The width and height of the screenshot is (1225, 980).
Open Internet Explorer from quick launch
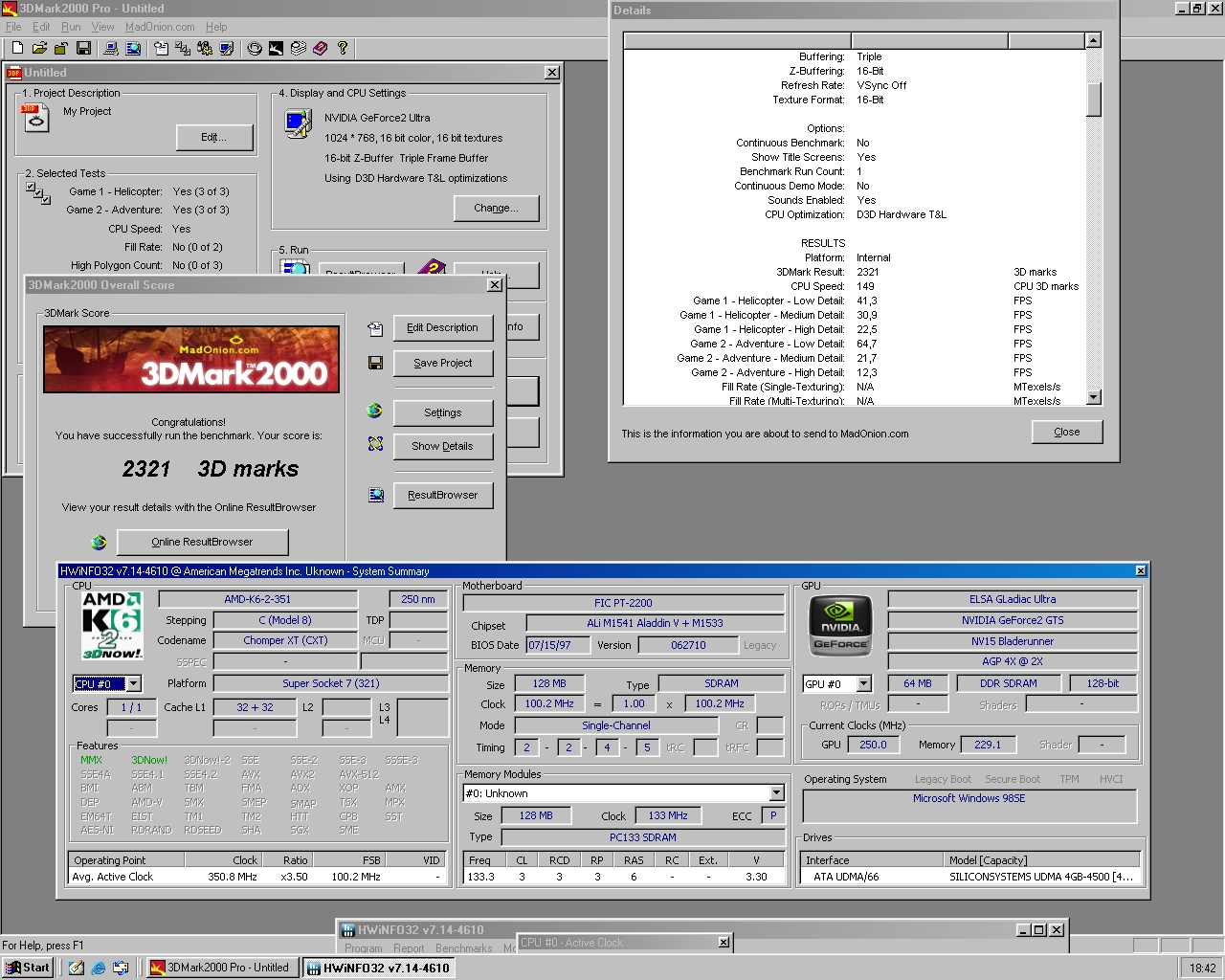pos(98,968)
